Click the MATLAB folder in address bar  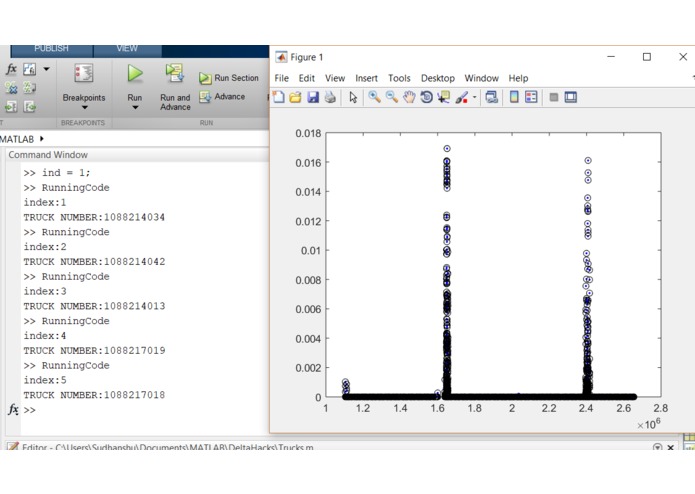[x=17, y=139]
